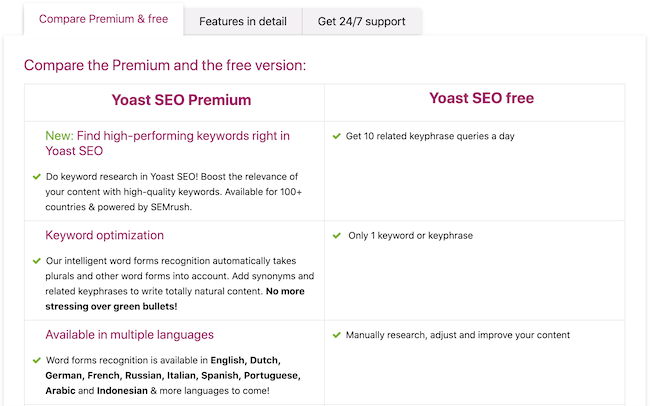Image resolution: width=650 pixels, height=406 pixels.
Task: Click checkmark next to Get 10 related keyphrase queries
Action: click(337, 136)
